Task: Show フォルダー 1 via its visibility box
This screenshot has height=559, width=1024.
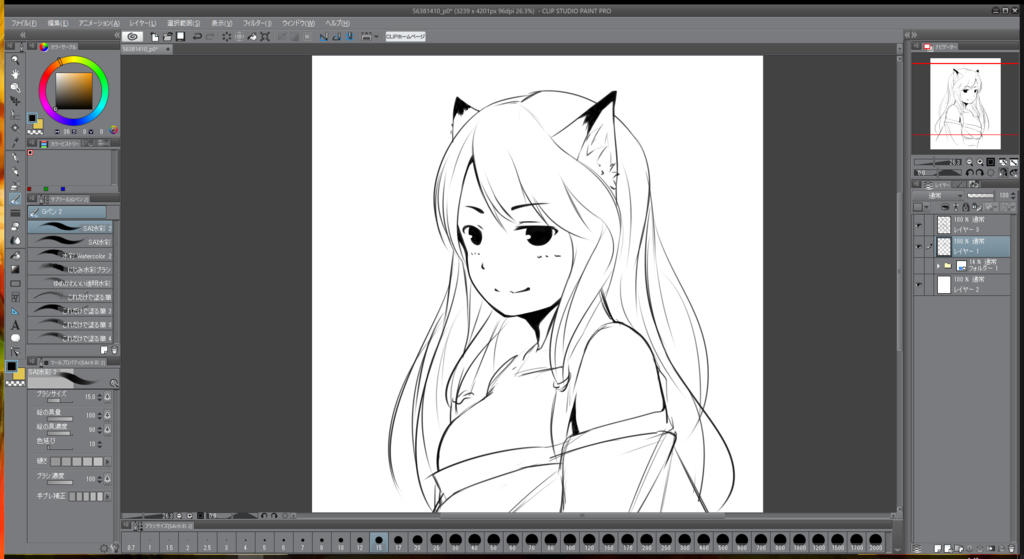Action: [x=919, y=266]
